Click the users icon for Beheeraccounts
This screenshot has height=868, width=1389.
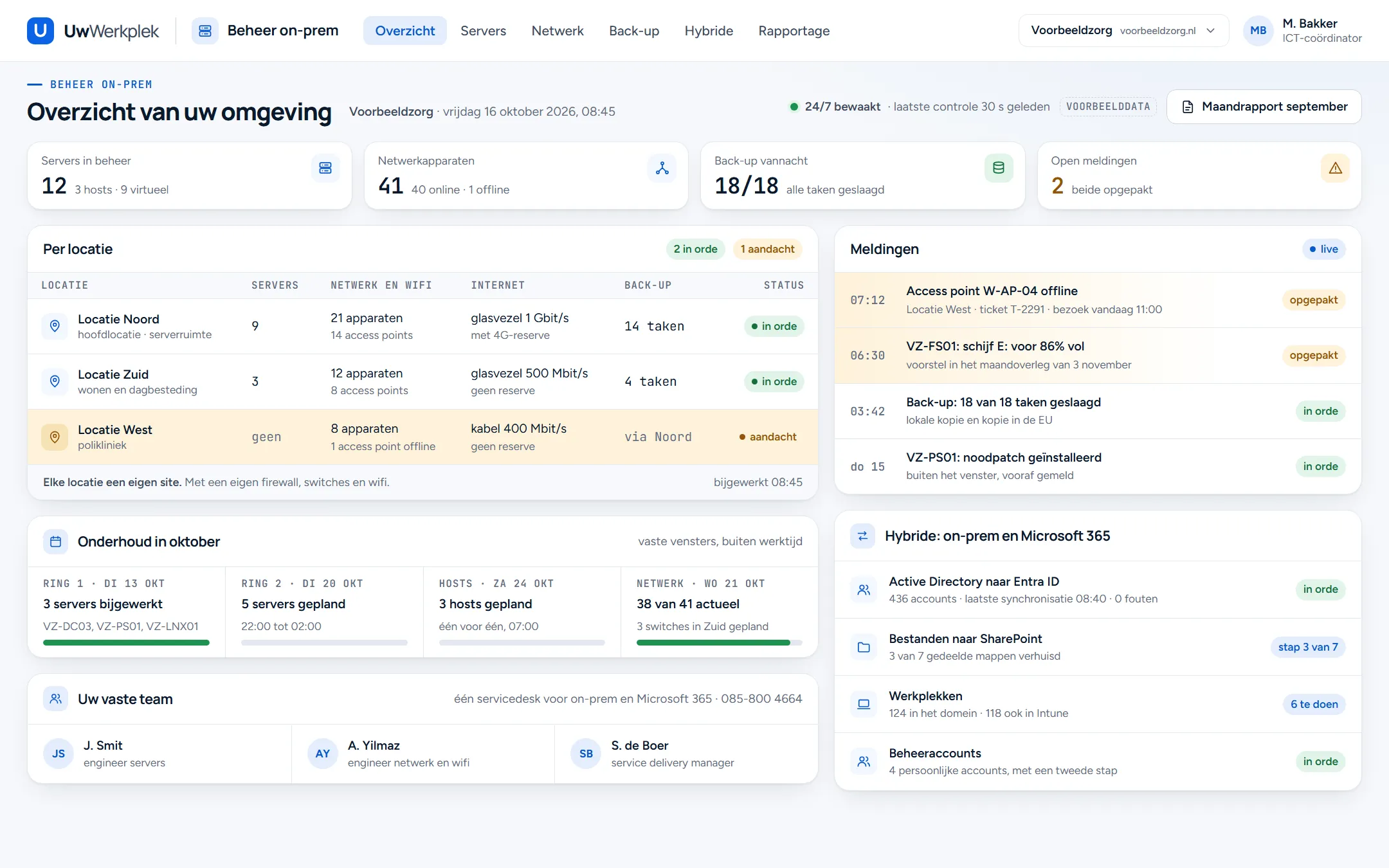point(864,761)
